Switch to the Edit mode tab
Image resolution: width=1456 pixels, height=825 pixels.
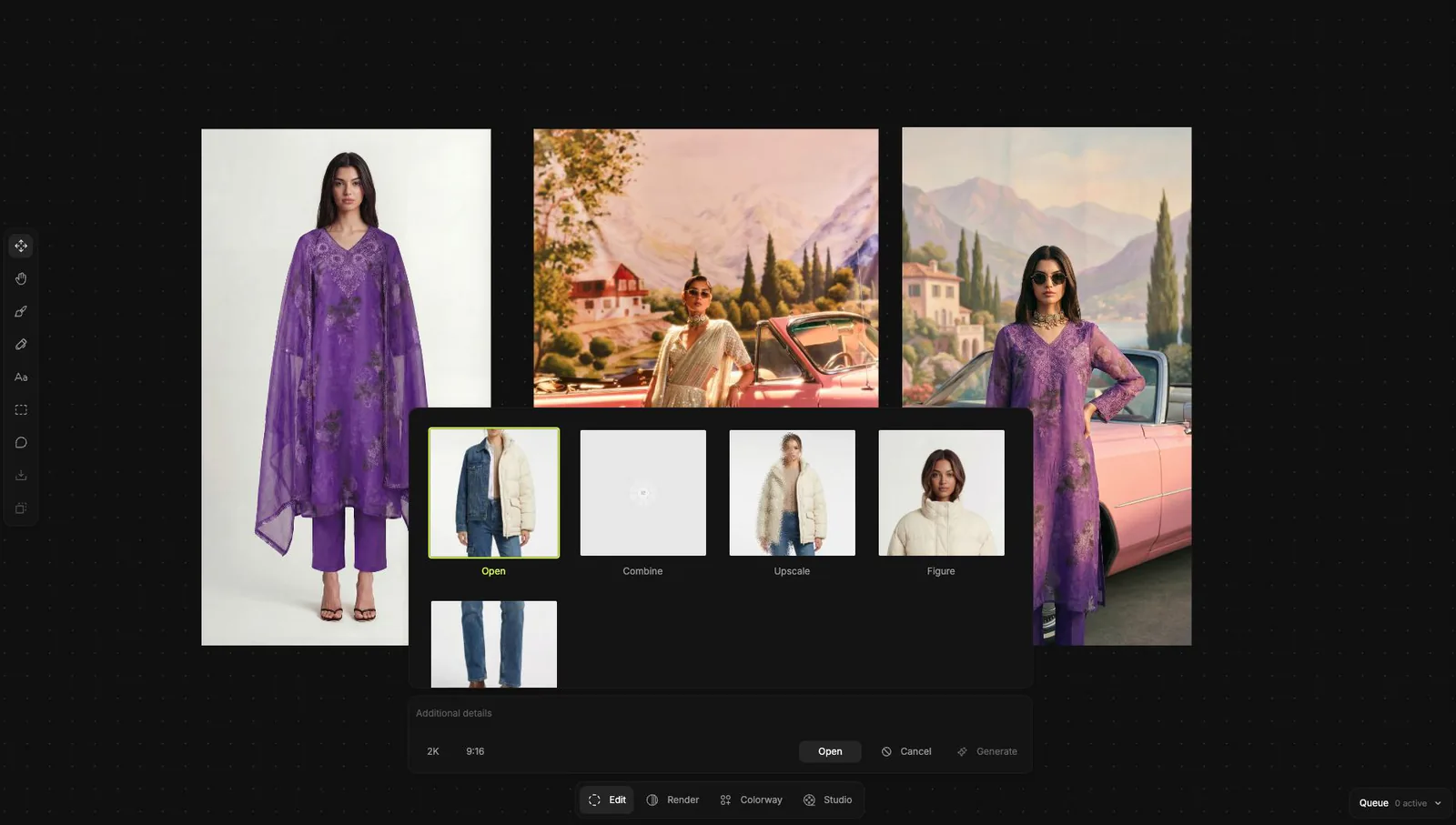coord(607,800)
